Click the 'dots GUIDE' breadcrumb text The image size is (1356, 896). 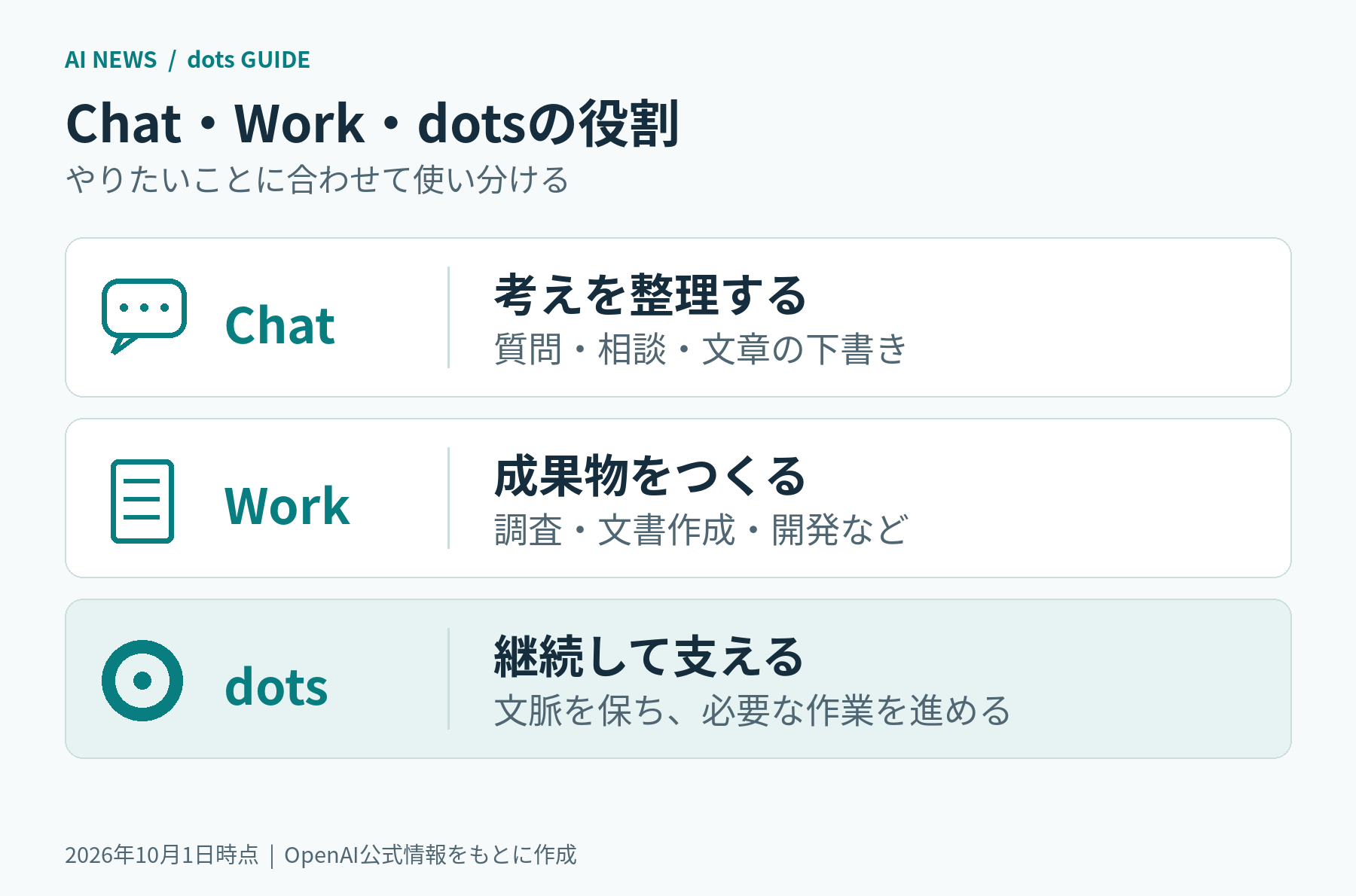click(x=249, y=59)
